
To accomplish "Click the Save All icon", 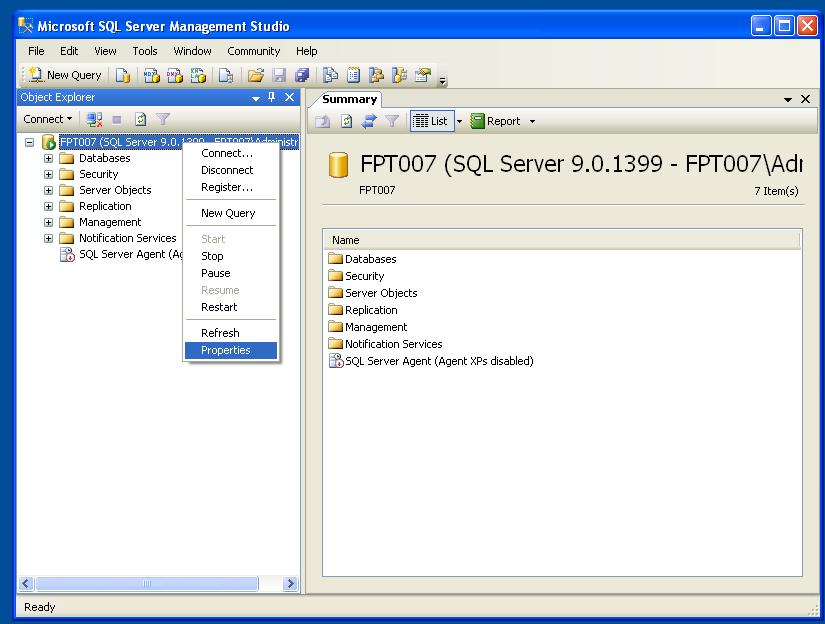I will click(302, 75).
